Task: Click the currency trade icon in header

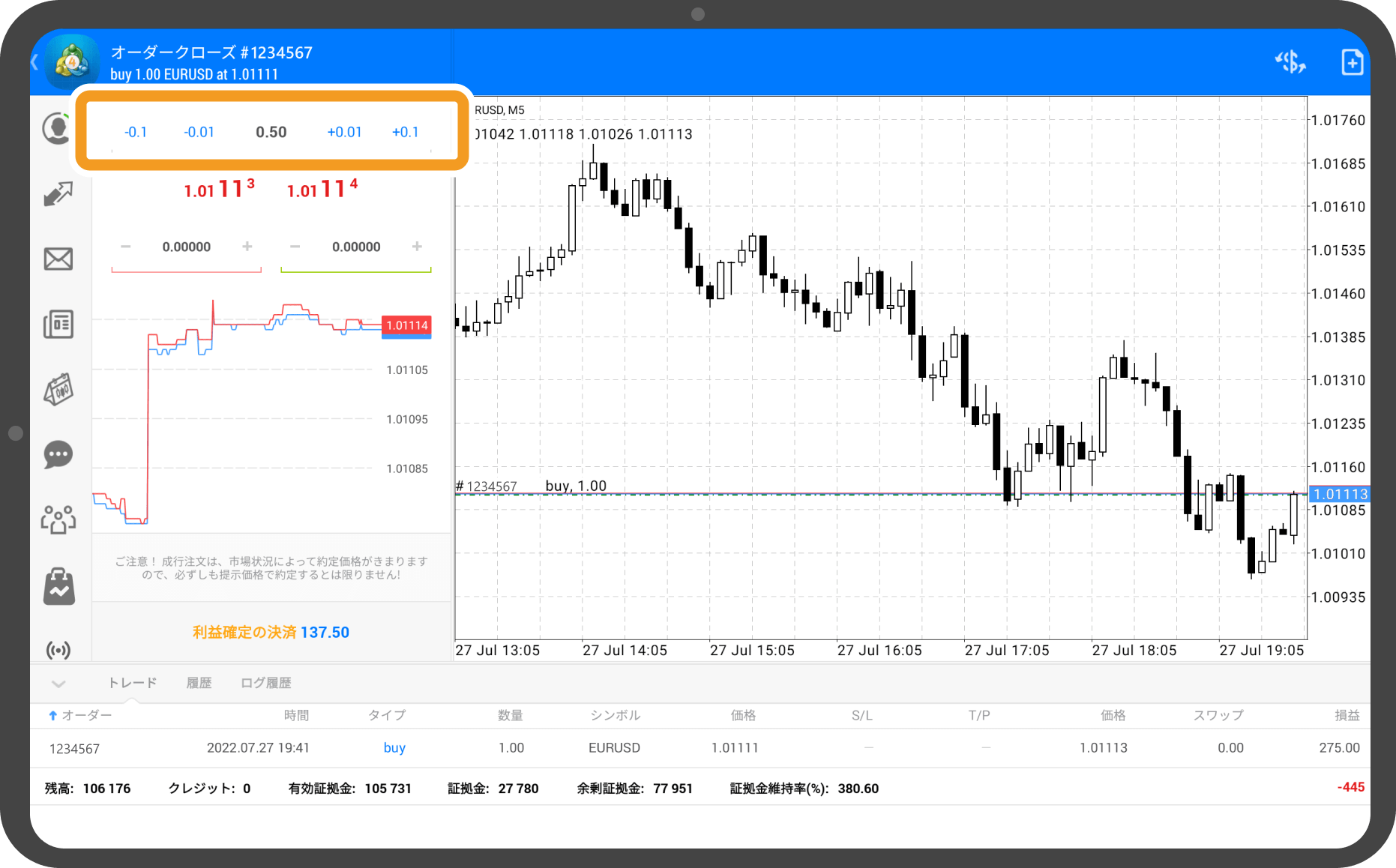Action: point(1290,62)
